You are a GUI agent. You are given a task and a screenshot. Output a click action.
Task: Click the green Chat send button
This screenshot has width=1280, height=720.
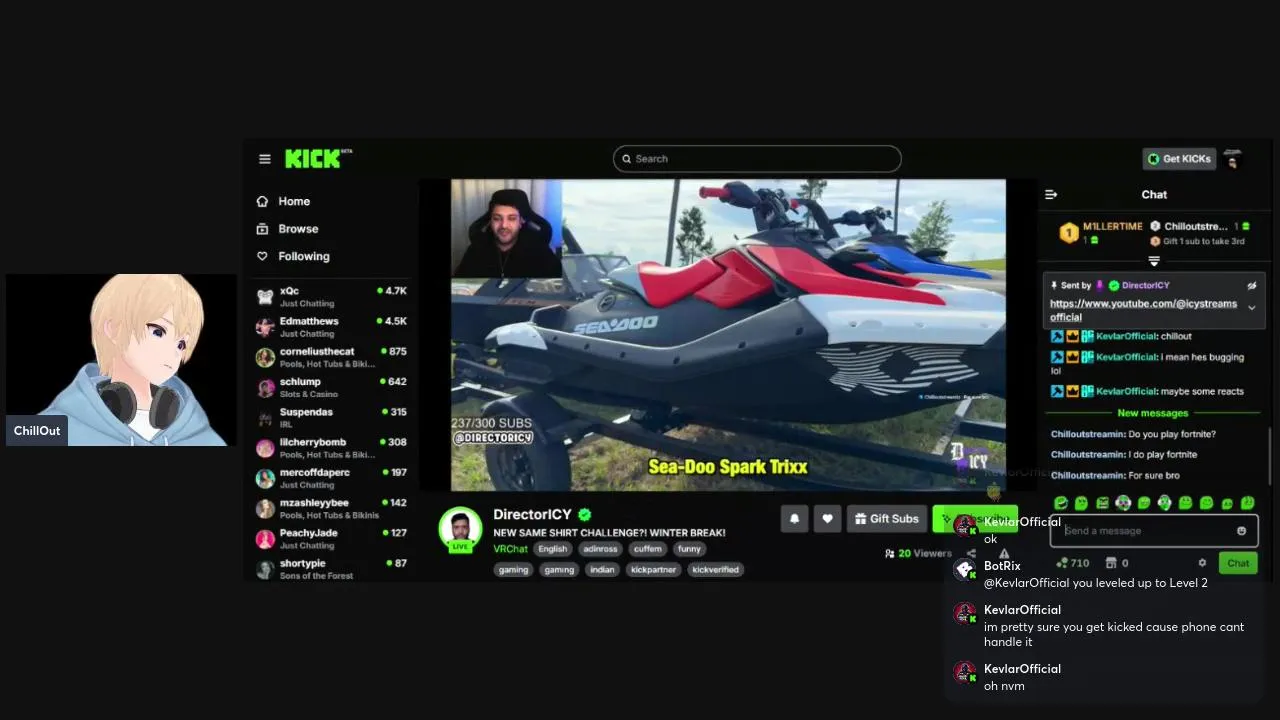(x=1238, y=563)
